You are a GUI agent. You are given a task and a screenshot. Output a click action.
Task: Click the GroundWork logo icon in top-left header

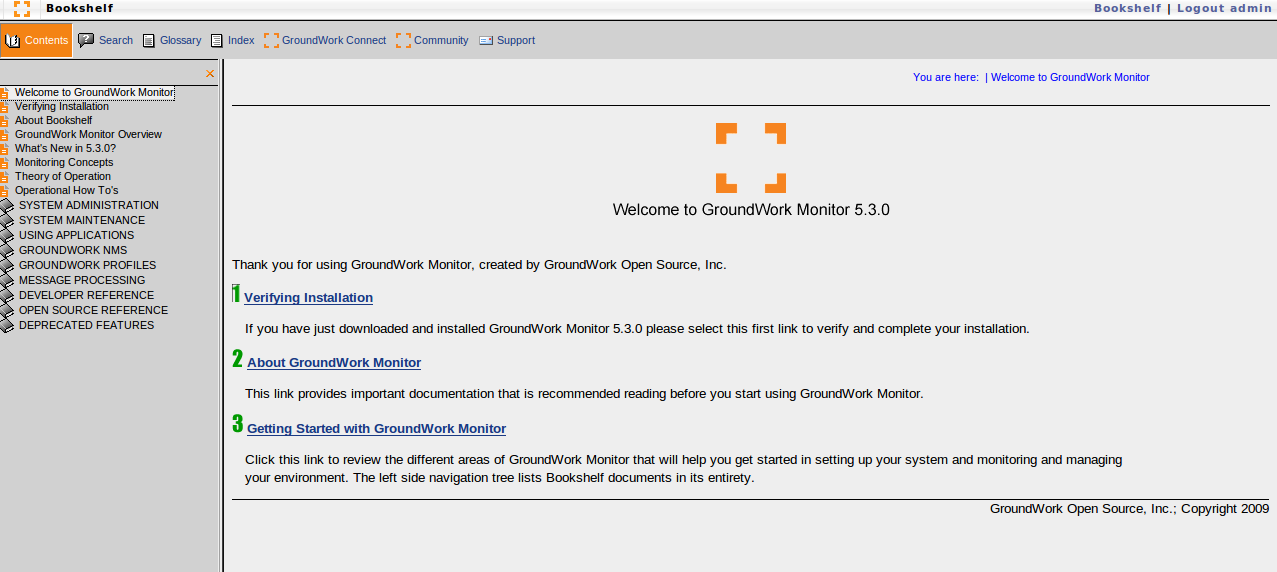click(x=21, y=9)
